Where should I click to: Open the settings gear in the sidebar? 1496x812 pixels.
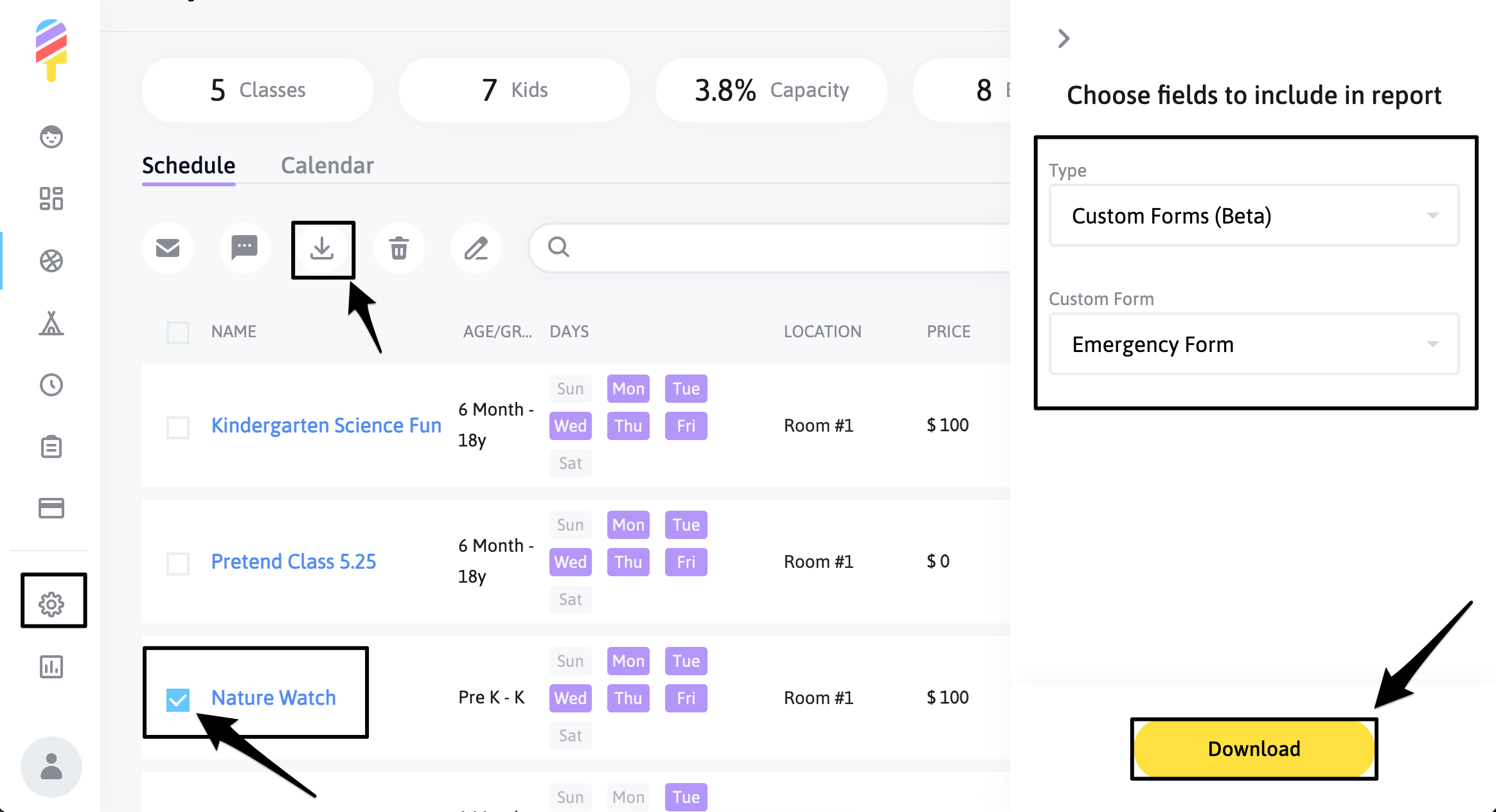pos(53,601)
